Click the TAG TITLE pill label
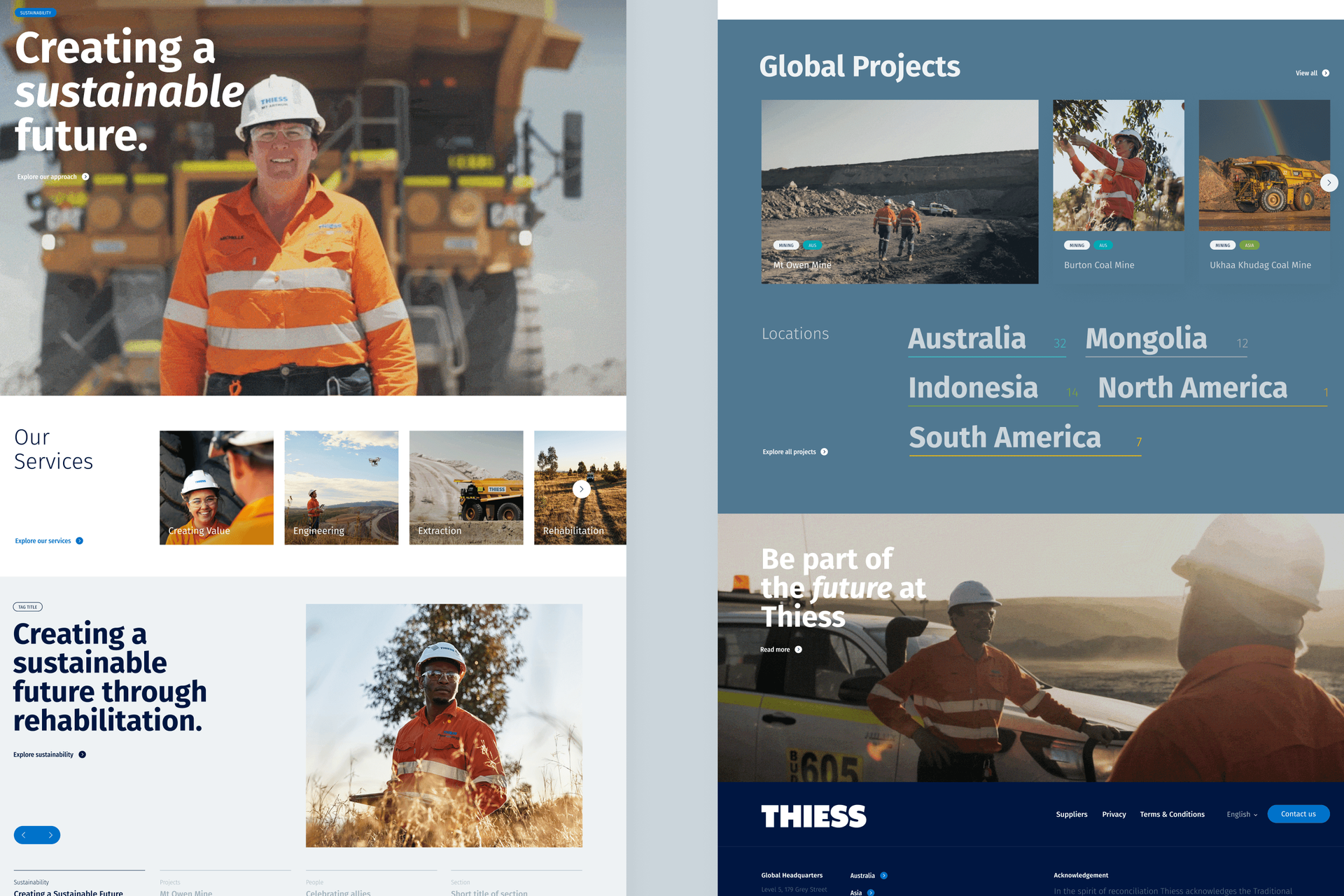Image resolution: width=1344 pixels, height=896 pixels. point(28,607)
